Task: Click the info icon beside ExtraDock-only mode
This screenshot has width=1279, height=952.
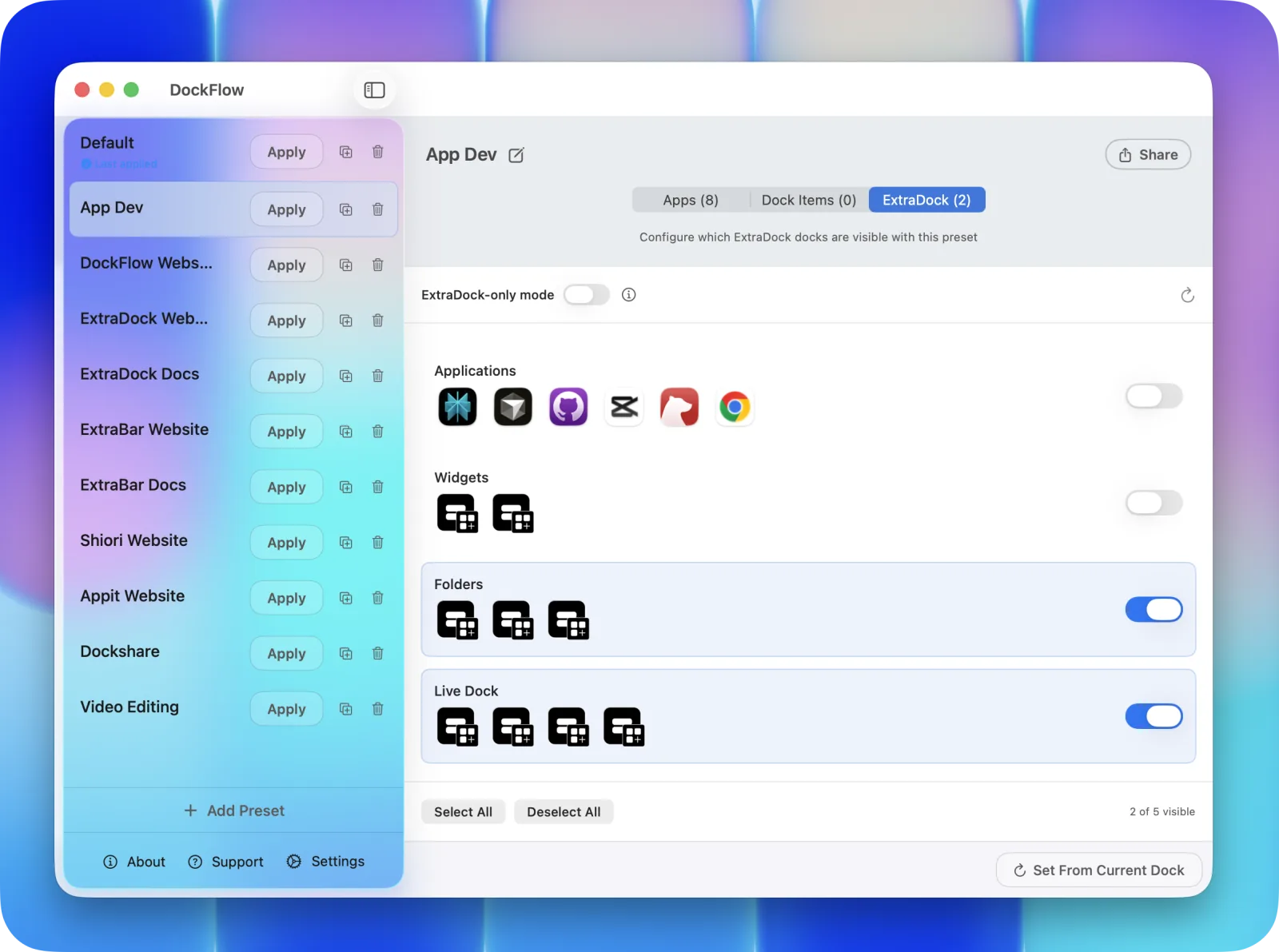Action: pos(629,295)
